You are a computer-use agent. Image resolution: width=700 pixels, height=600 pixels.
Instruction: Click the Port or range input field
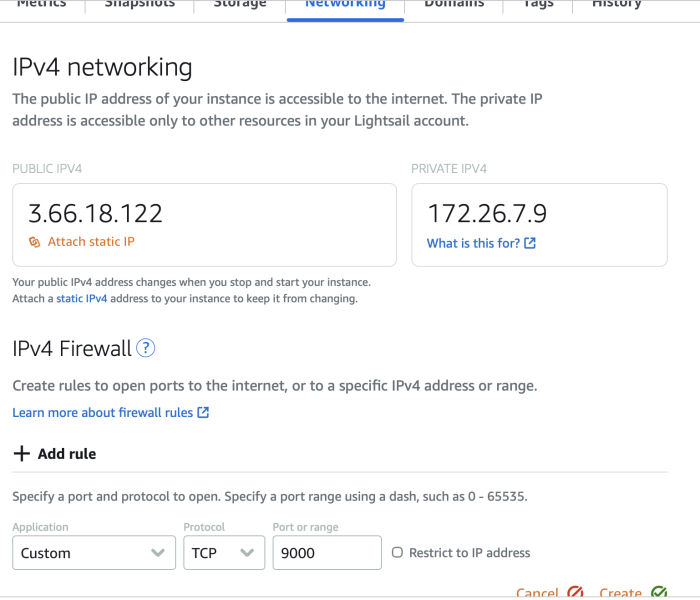327,553
